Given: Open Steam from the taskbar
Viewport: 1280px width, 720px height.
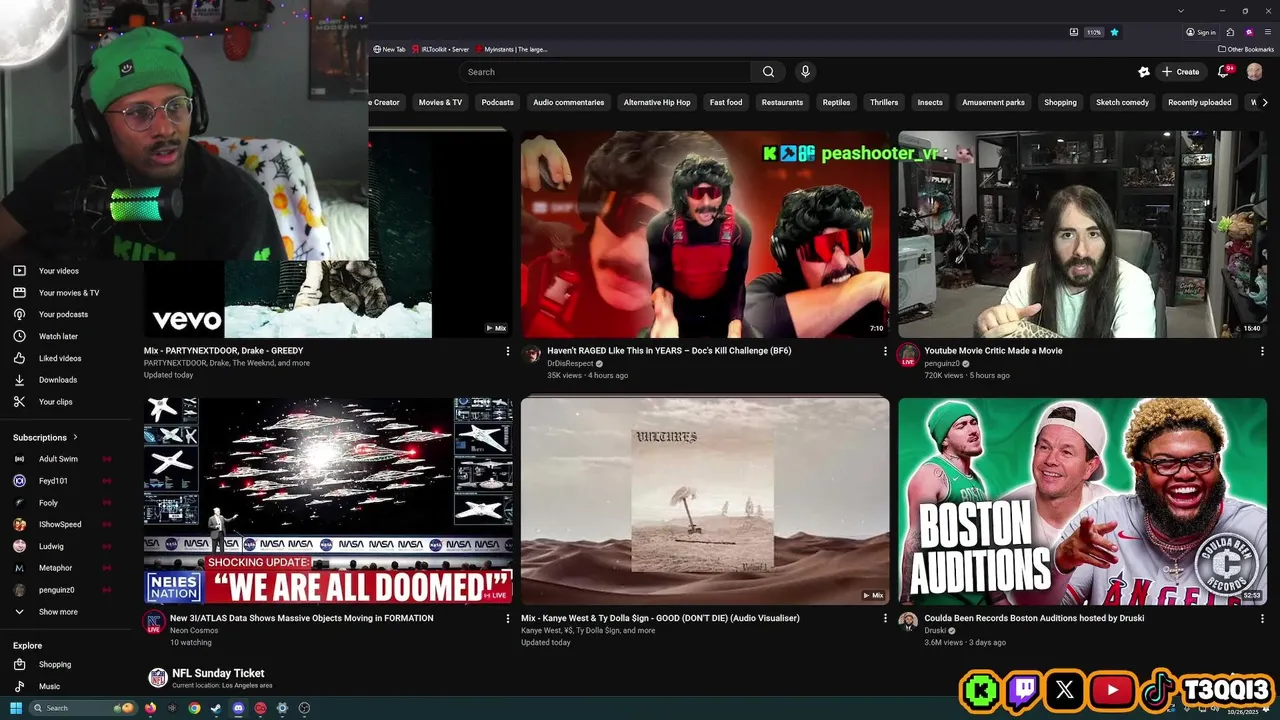Looking at the screenshot, I should [216, 708].
